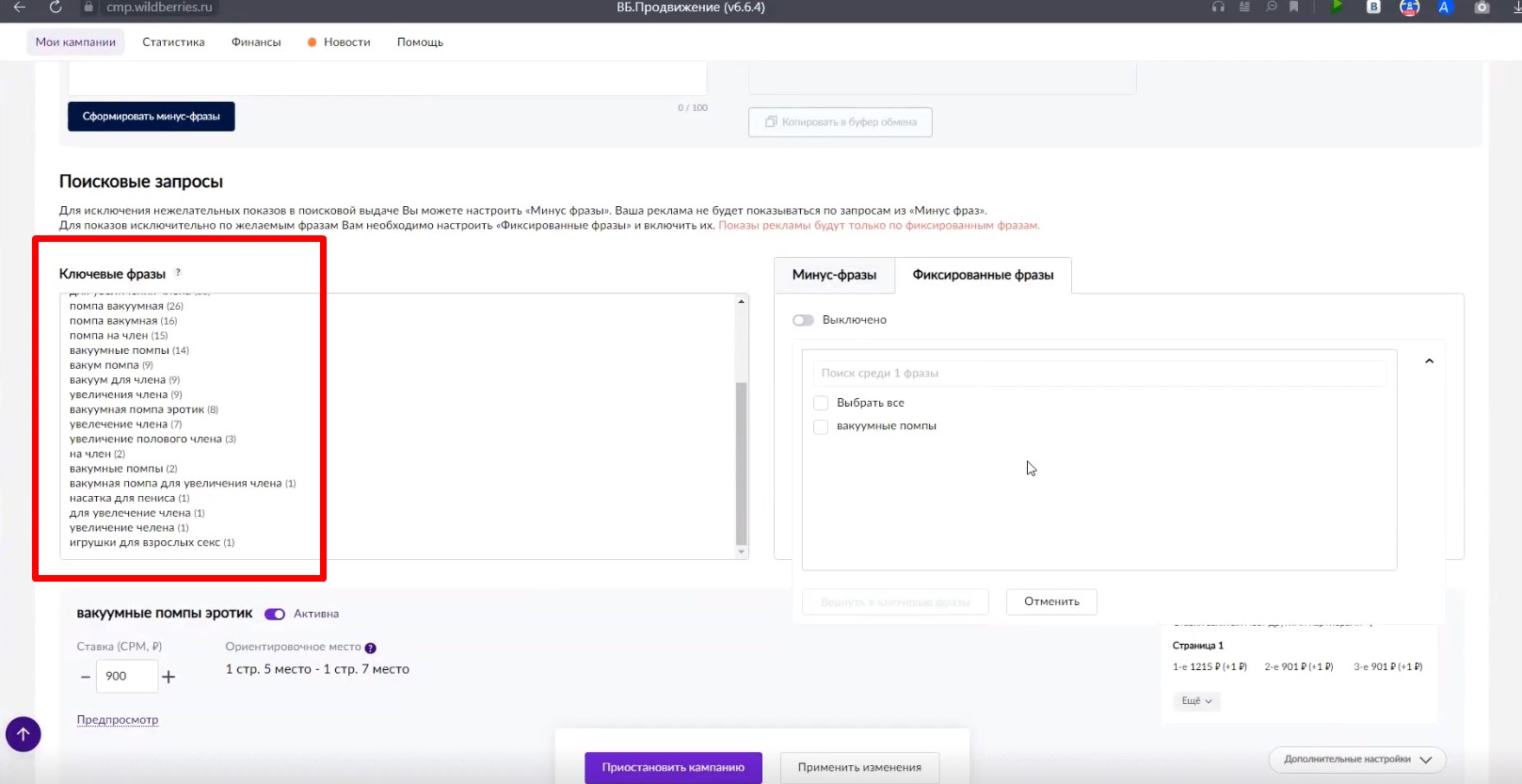The image size is (1522, 784).
Task: Select key phrase 'на член (2)'
Action: (97, 454)
